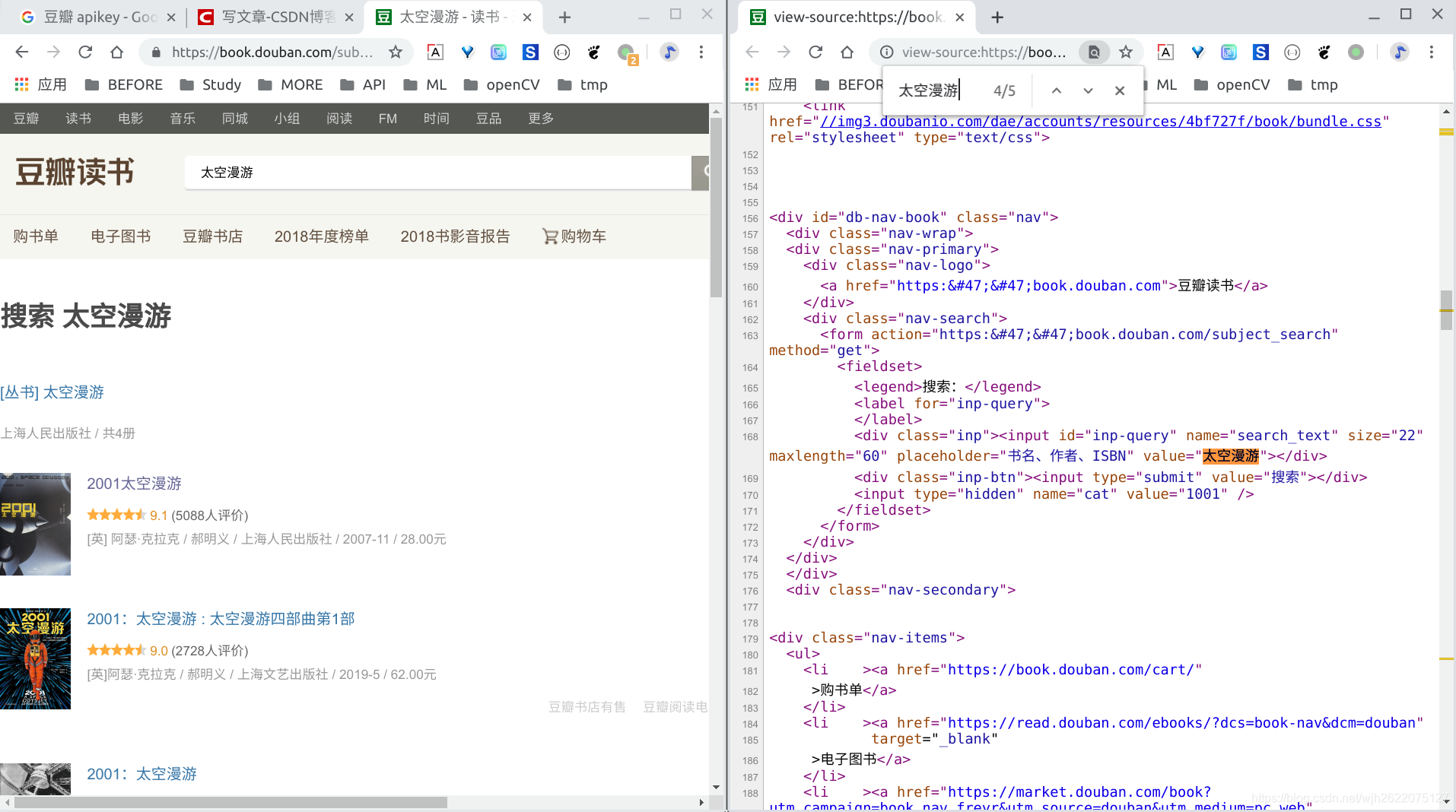1456x812 pixels.
Task: Focus the Douban book search field
Action: pos(437,173)
